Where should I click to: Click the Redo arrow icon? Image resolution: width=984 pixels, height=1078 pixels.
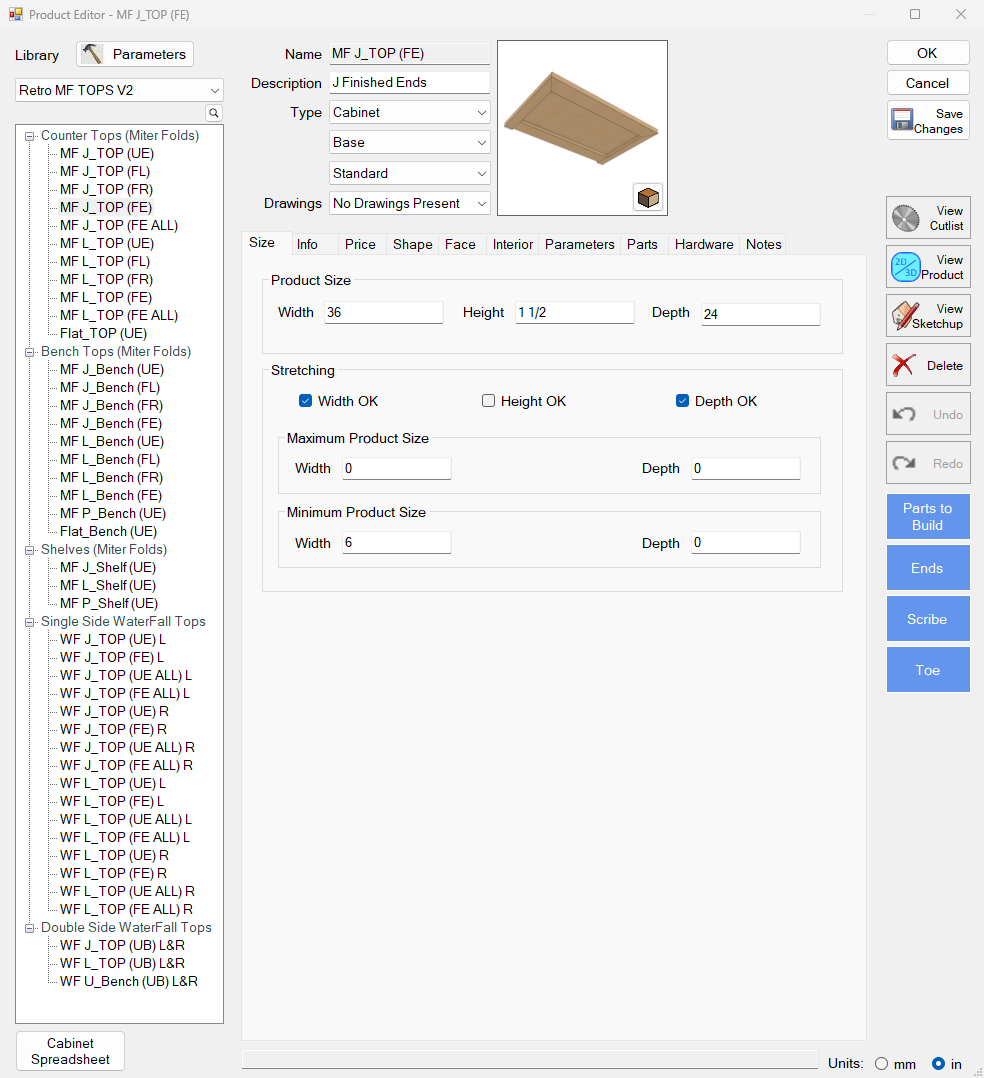(903, 462)
